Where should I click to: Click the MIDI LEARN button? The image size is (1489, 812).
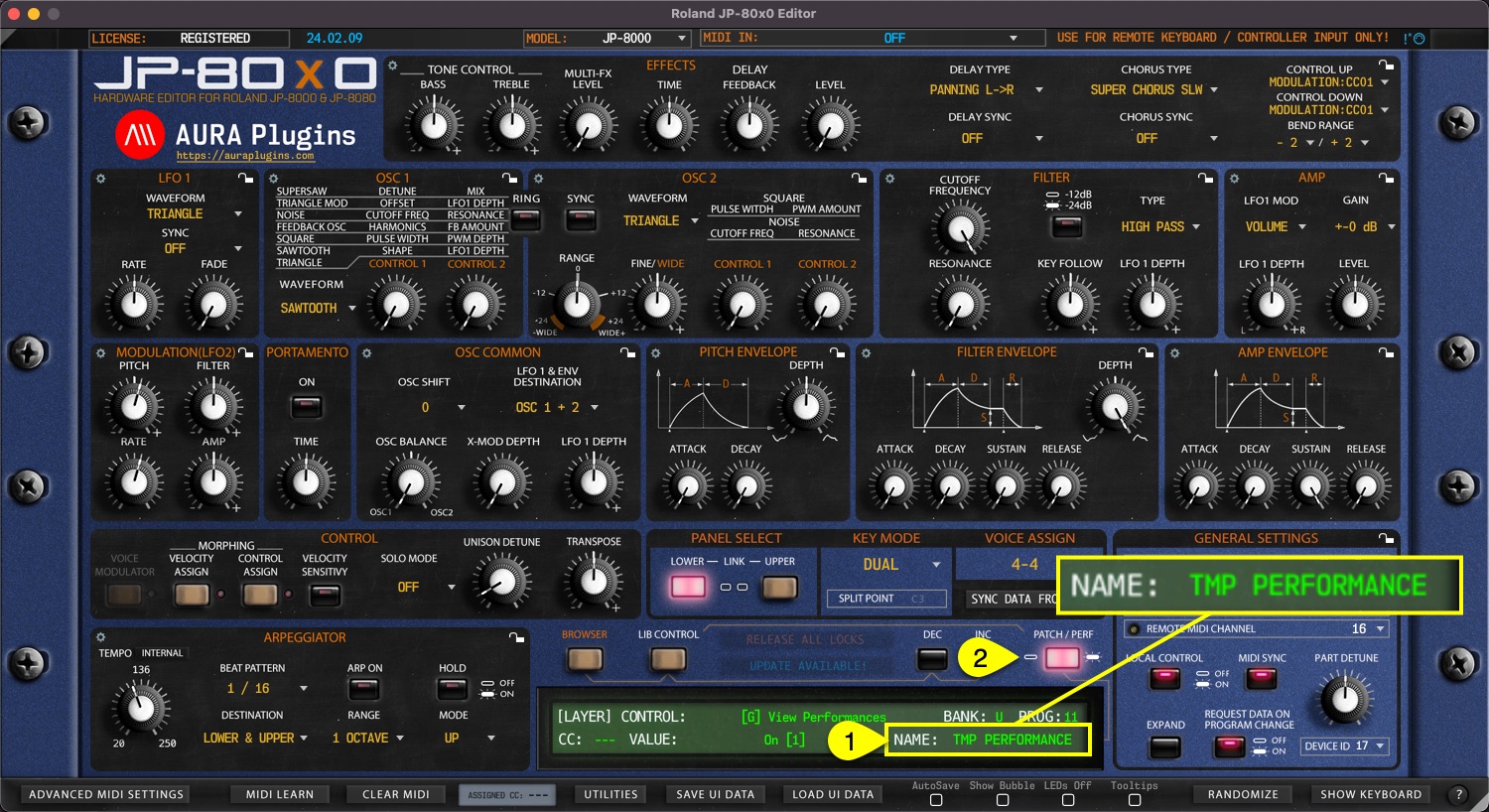point(280,794)
